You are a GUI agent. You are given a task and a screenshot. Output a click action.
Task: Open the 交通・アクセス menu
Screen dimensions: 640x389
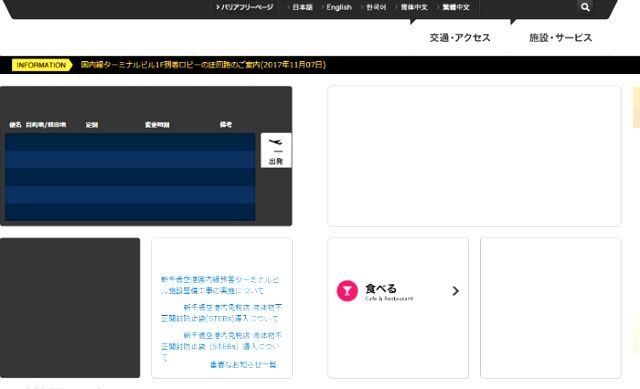click(x=460, y=38)
